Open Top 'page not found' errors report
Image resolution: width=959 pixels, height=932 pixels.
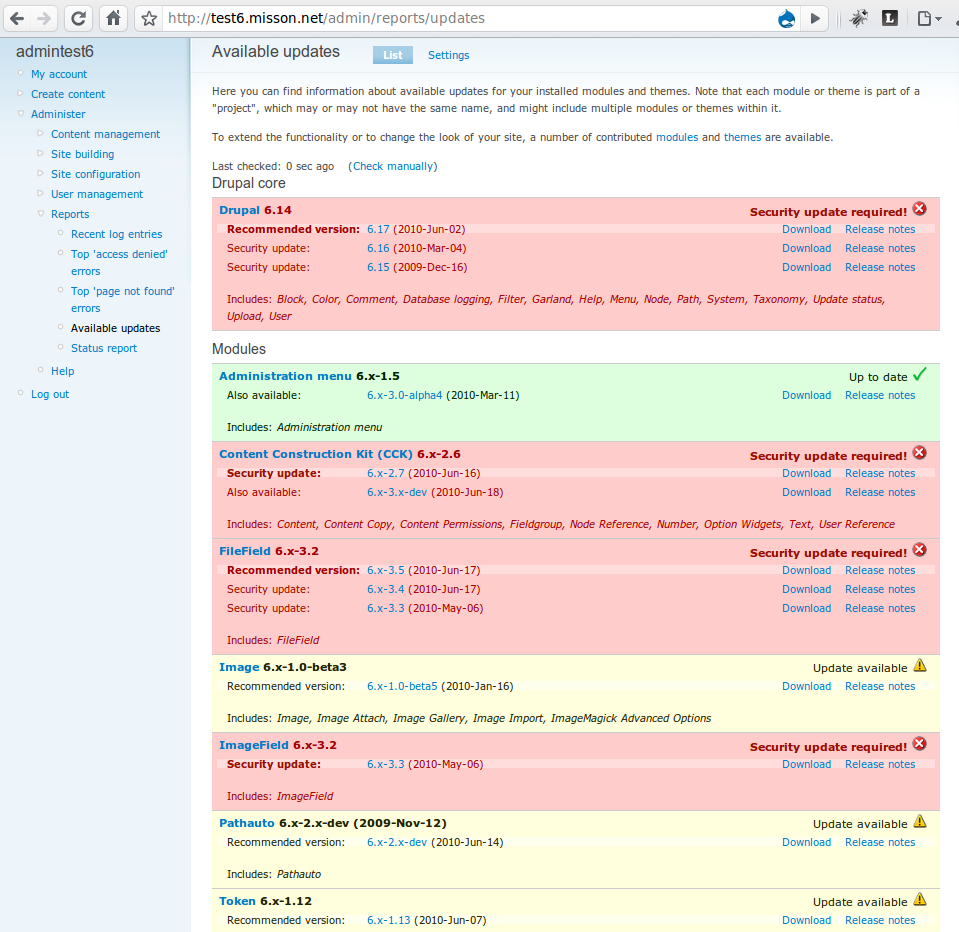coord(122,300)
